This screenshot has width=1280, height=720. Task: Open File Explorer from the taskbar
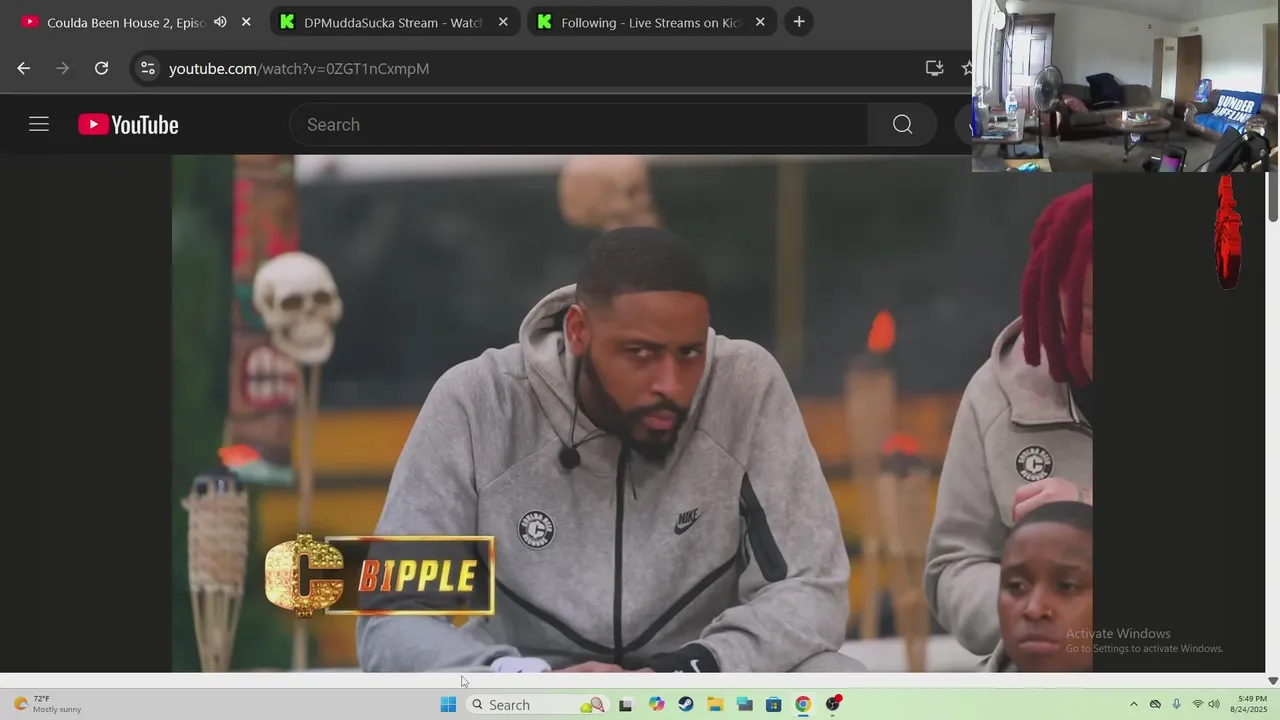click(x=715, y=705)
